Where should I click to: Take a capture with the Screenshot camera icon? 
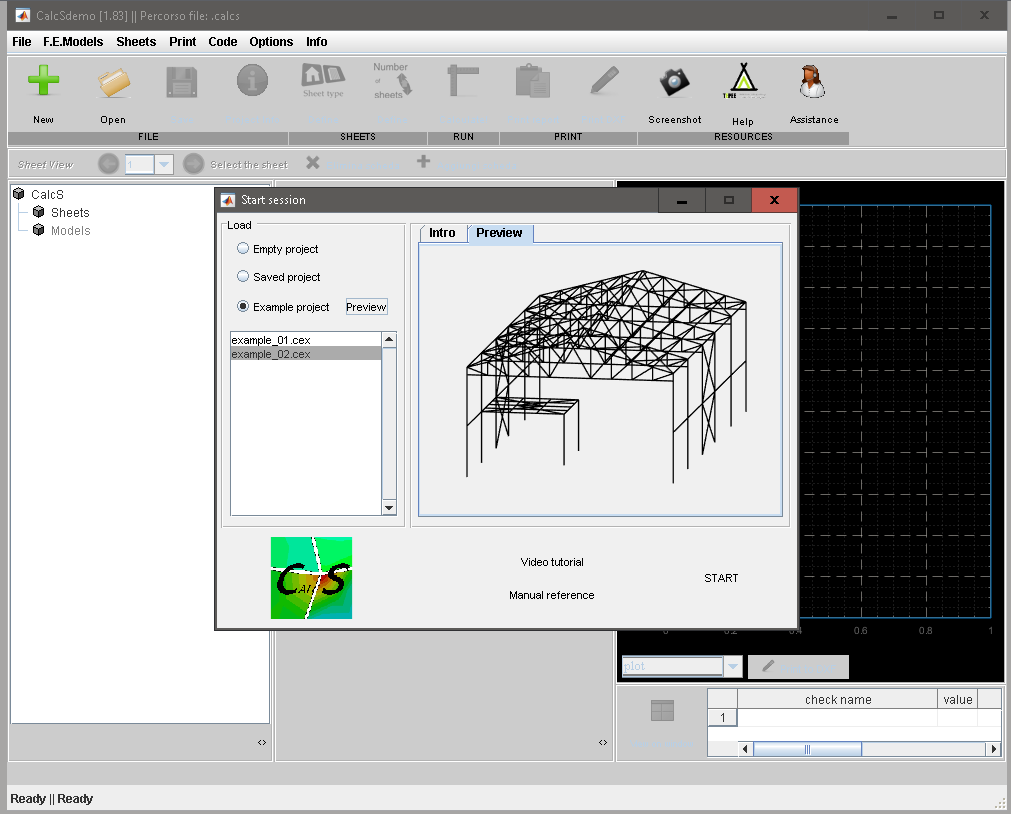click(x=674, y=82)
